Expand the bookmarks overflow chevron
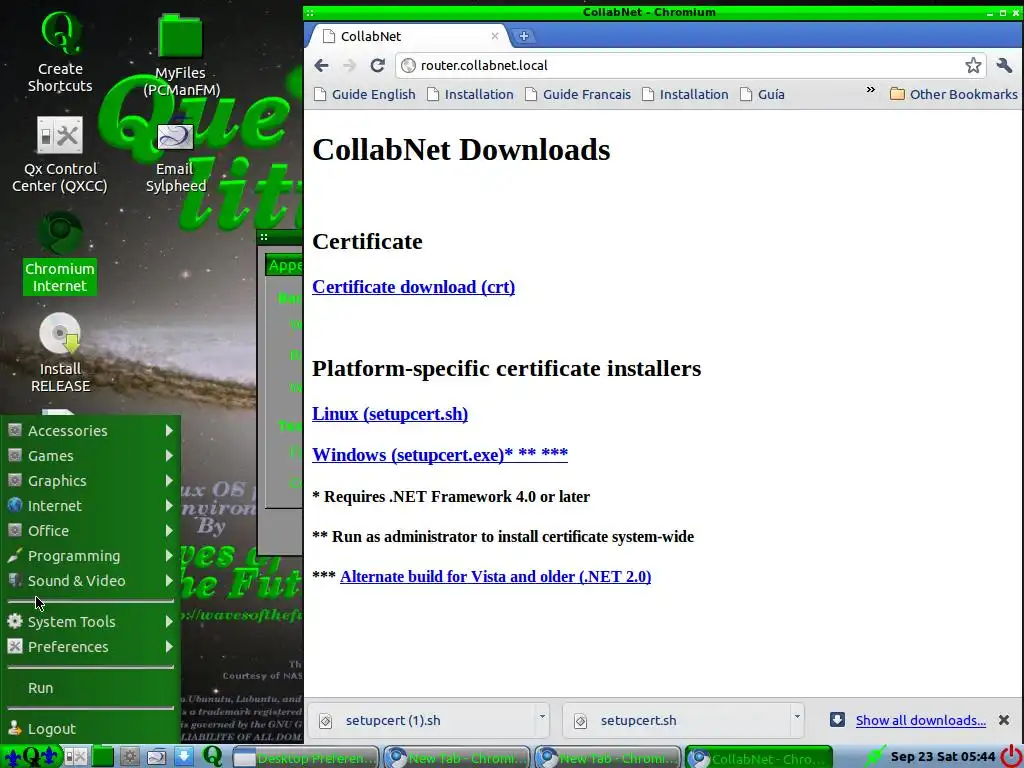Viewport: 1024px width, 768px height. [x=871, y=89]
